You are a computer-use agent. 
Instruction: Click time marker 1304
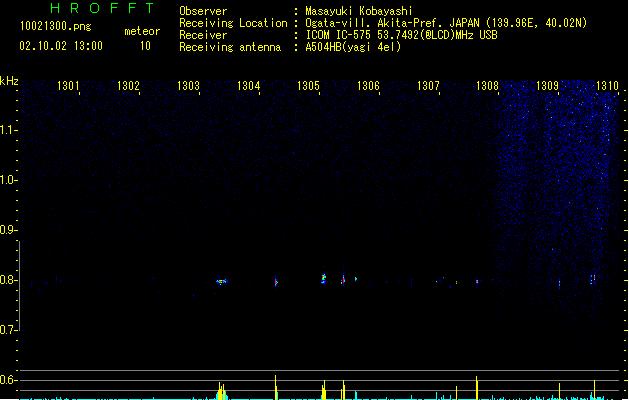(x=248, y=86)
